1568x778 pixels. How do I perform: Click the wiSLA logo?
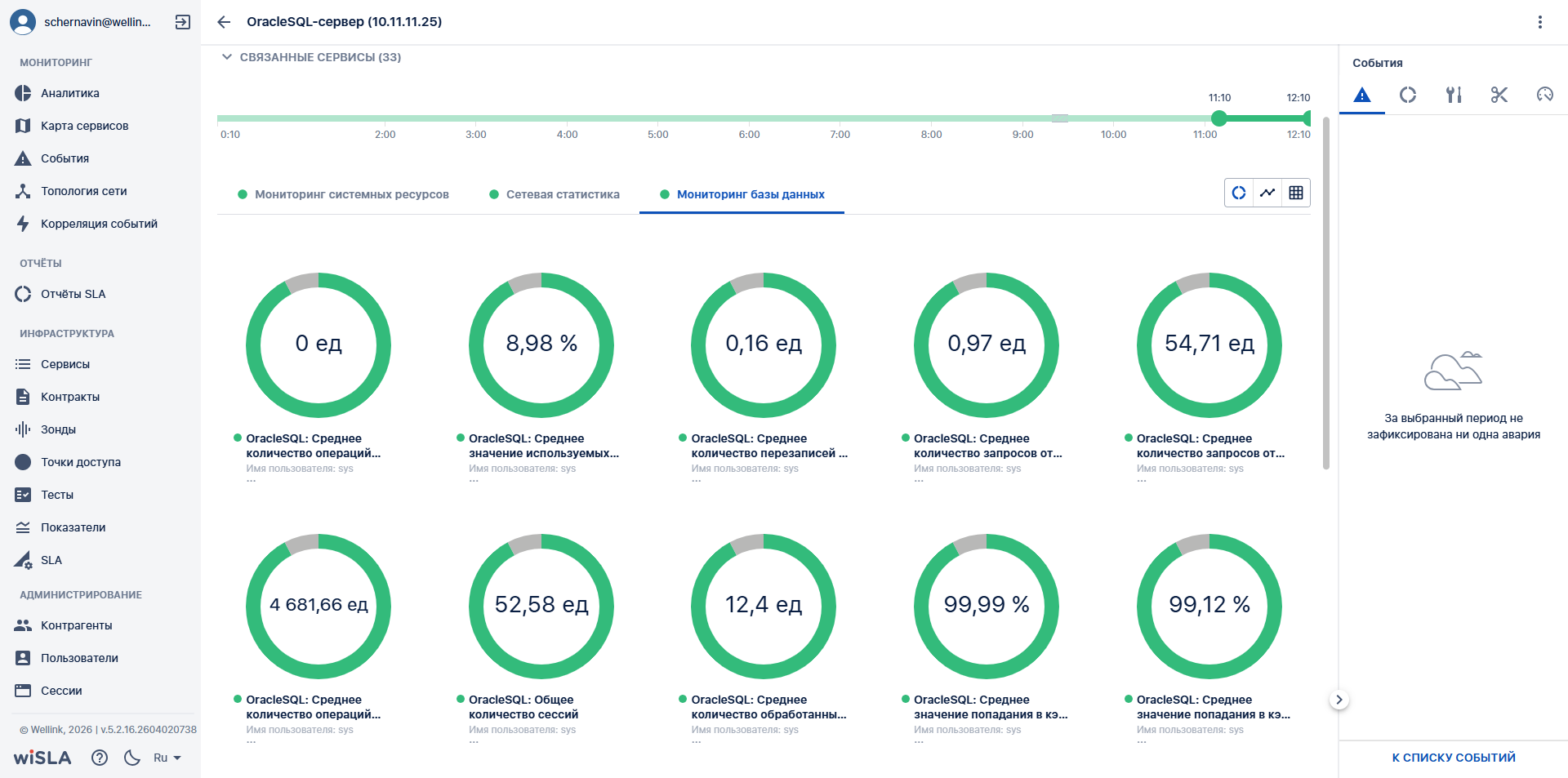[42, 758]
